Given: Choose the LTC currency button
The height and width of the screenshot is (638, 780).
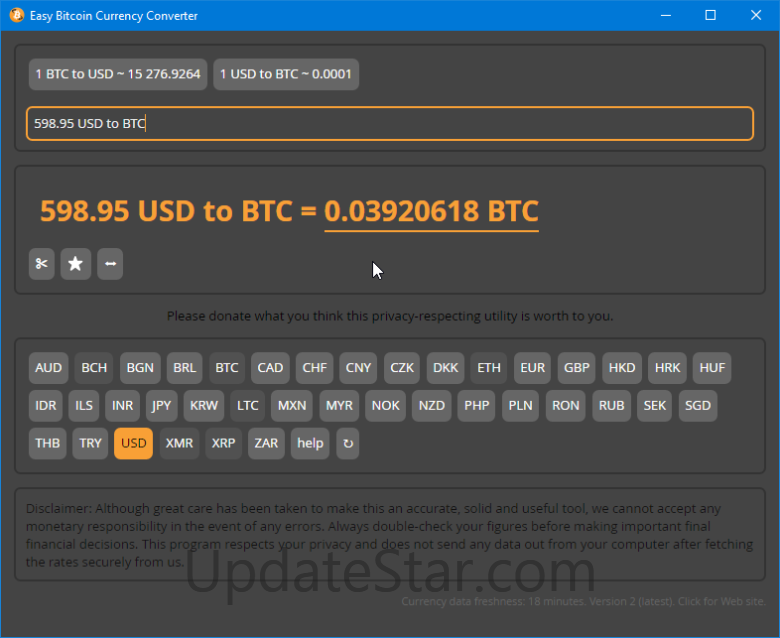Looking at the screenshot, I should pyautogui.click(x=248, y=406).
